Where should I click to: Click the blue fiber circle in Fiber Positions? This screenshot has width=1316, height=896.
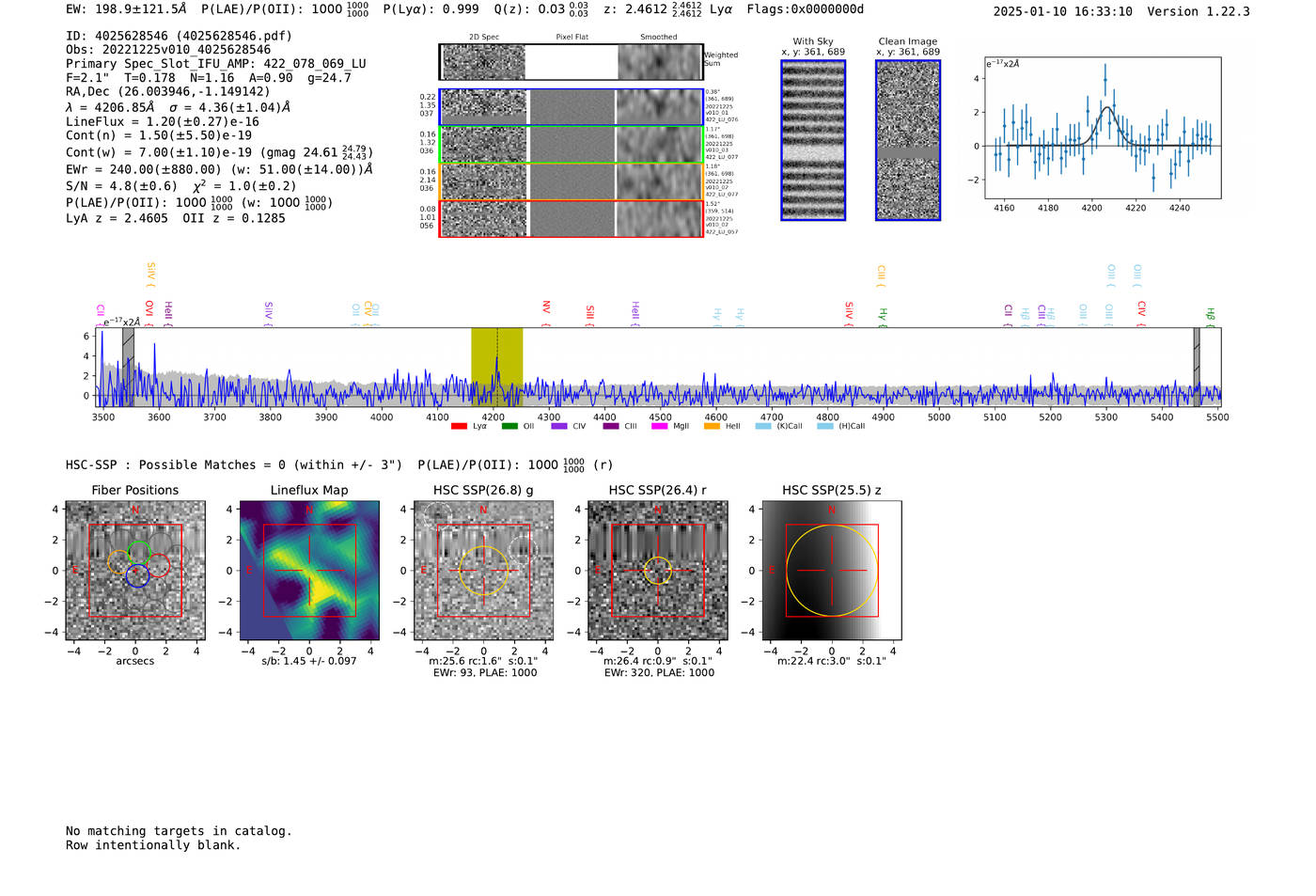click(x=137, y=576)
